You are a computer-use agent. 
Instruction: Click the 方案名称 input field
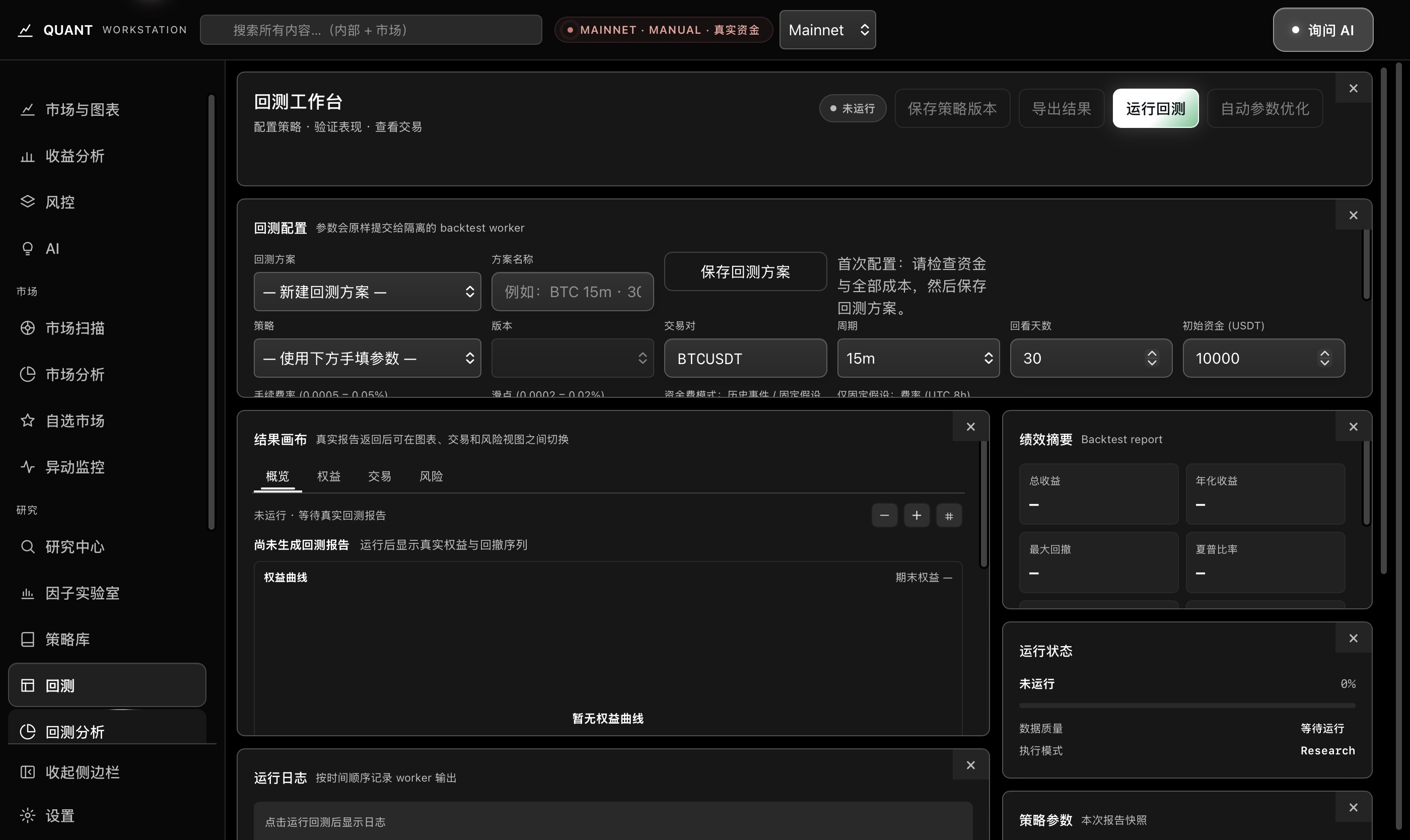pyautogui.click(x=572, y=292)
